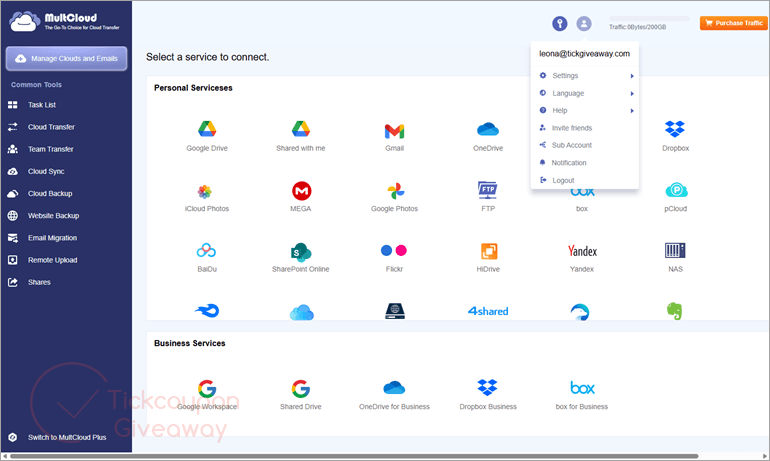Viewport: 770px width, 461px height.
Task: Connect OneDrive for Business
Action: (394, 395)
